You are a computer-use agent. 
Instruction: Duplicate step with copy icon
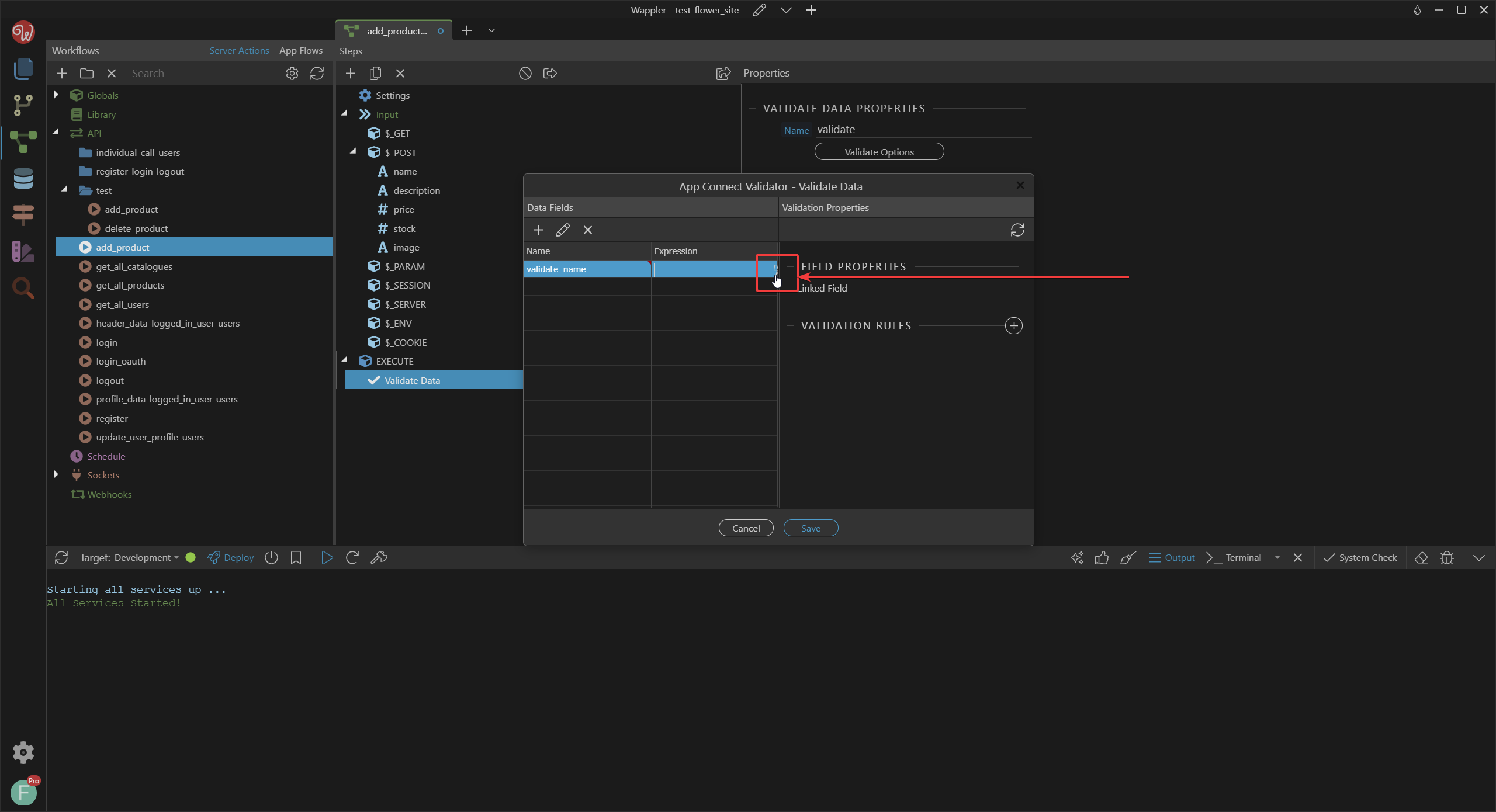click(x=376, y=74)
